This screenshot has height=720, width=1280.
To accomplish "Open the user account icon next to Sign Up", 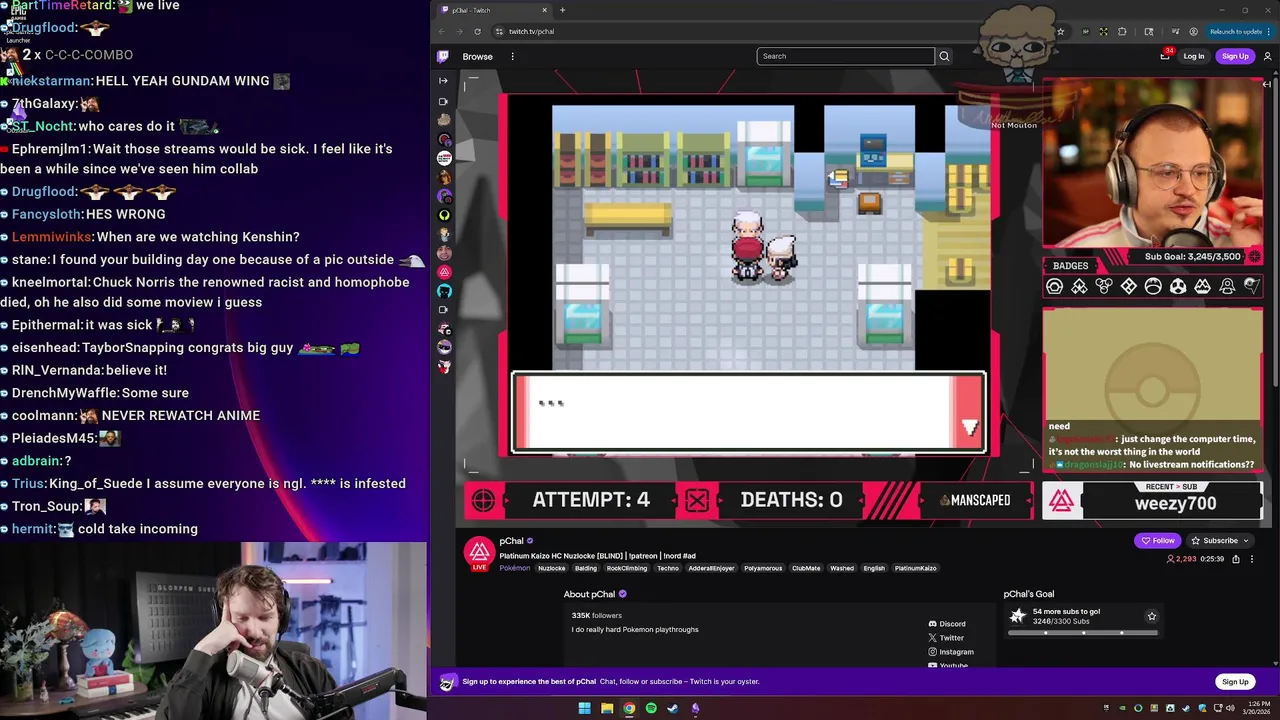I will pos(1267,56).
